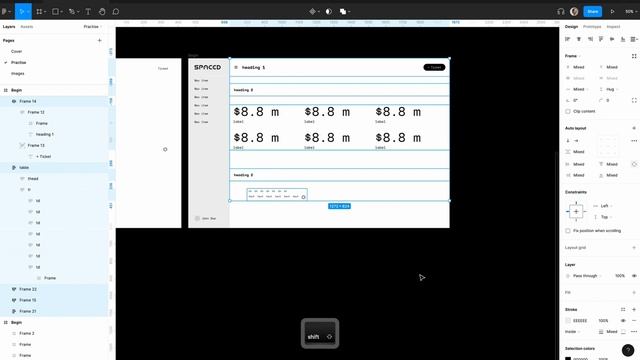Screen dimensions: 640x360
Task: Select the Text tool
Action: click(88, 11)
